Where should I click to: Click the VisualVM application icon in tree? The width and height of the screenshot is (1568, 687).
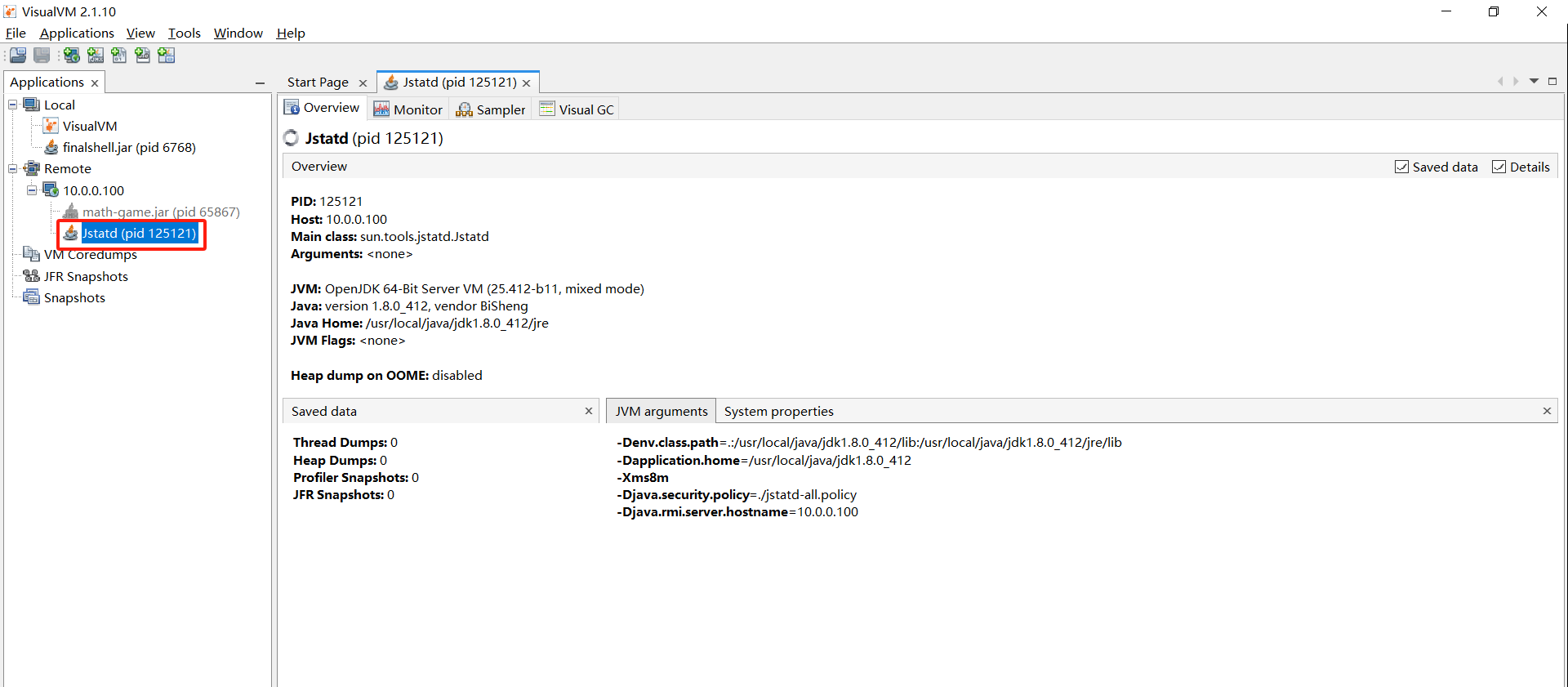pyautogui.click(x=51, y=126)
